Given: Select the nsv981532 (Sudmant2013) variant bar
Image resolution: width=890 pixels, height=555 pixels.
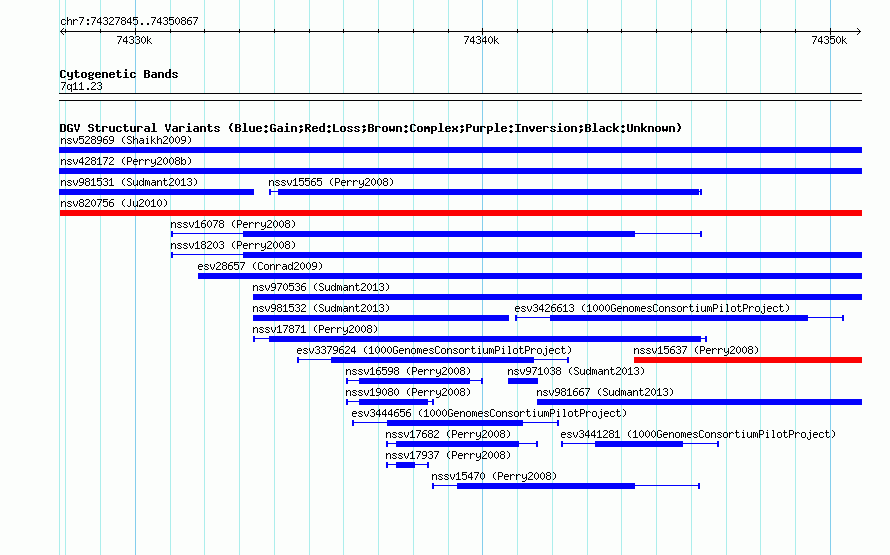Looking at the screenshot, I should (x=381, y=318).
